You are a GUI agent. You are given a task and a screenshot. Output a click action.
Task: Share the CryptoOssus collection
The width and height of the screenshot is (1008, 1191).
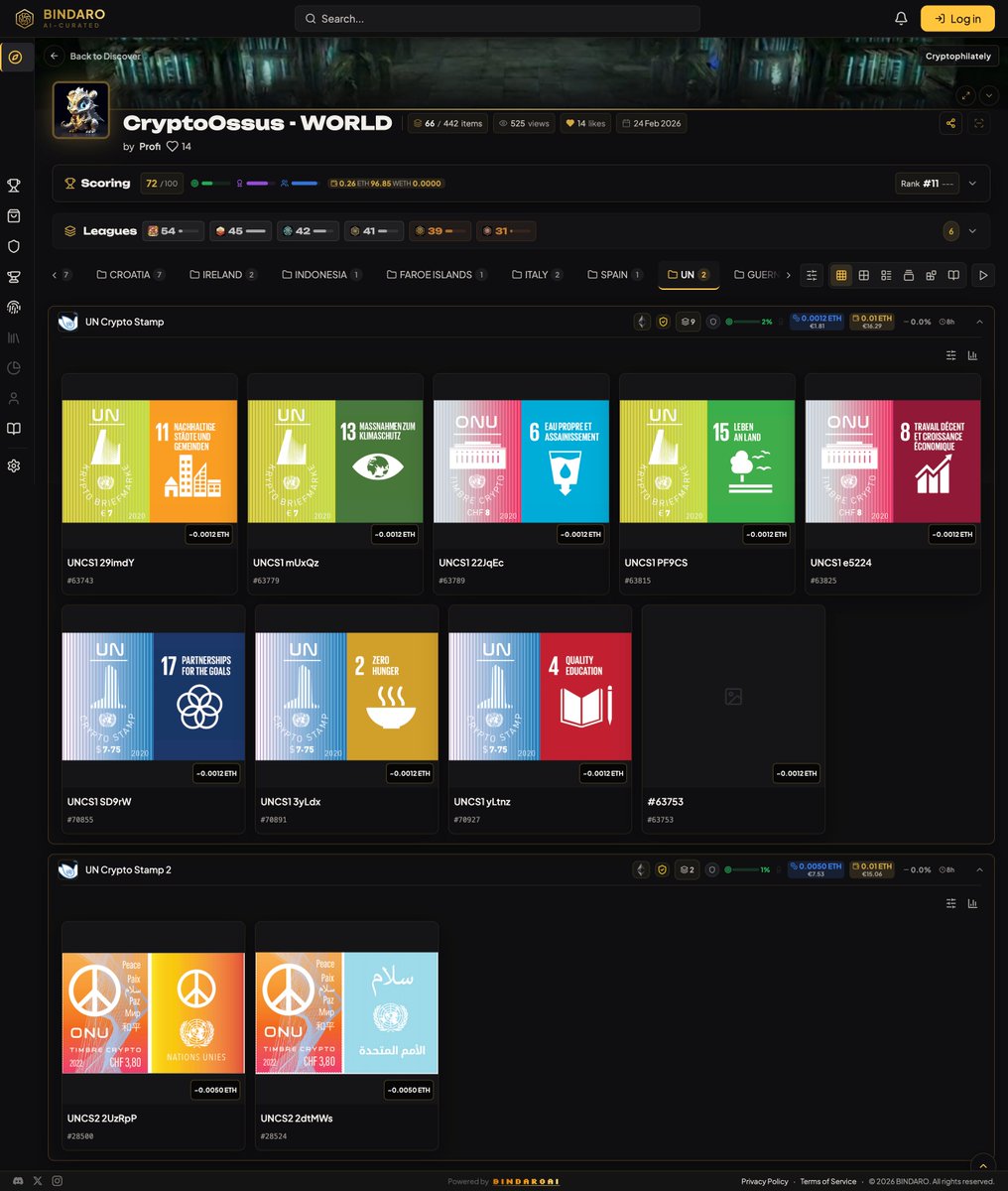tap(951, 123)
